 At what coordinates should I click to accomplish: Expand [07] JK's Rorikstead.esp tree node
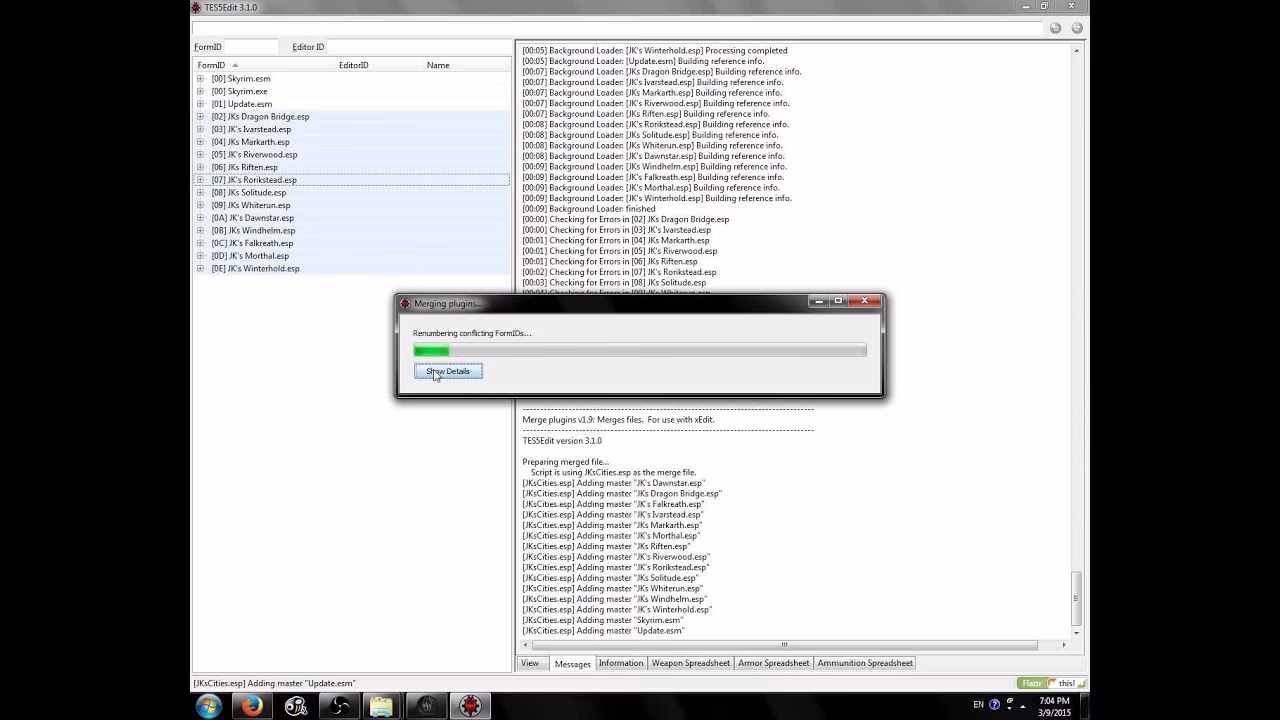coord(200,180)
